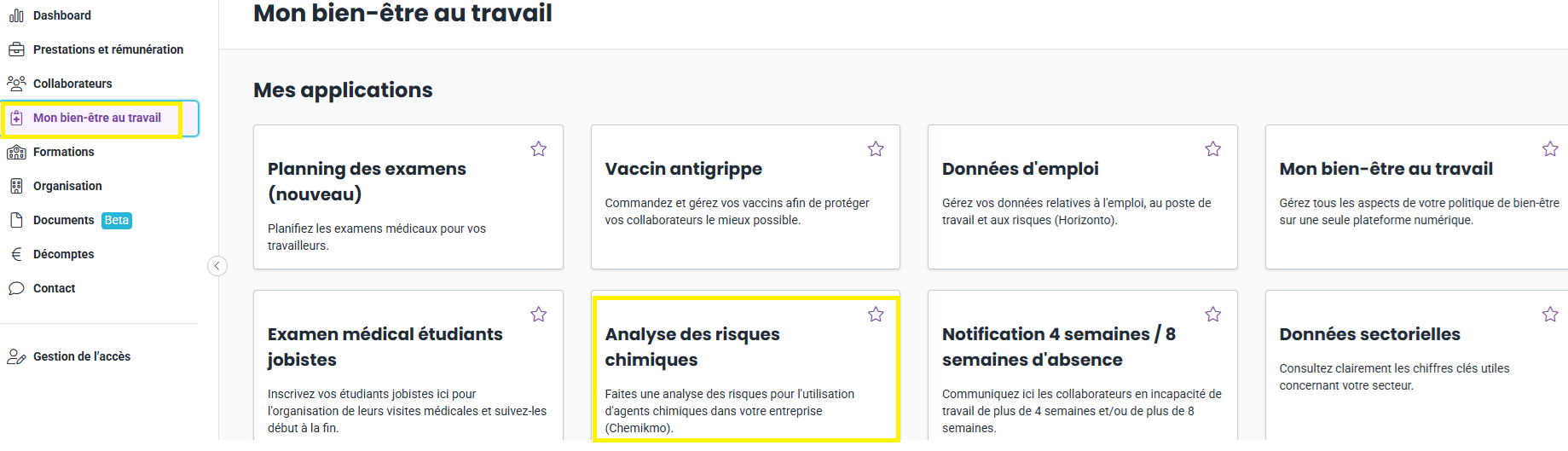Toggle star on Examen médical étudiants jobistes

pyautogui.click(x=539, y=315)
